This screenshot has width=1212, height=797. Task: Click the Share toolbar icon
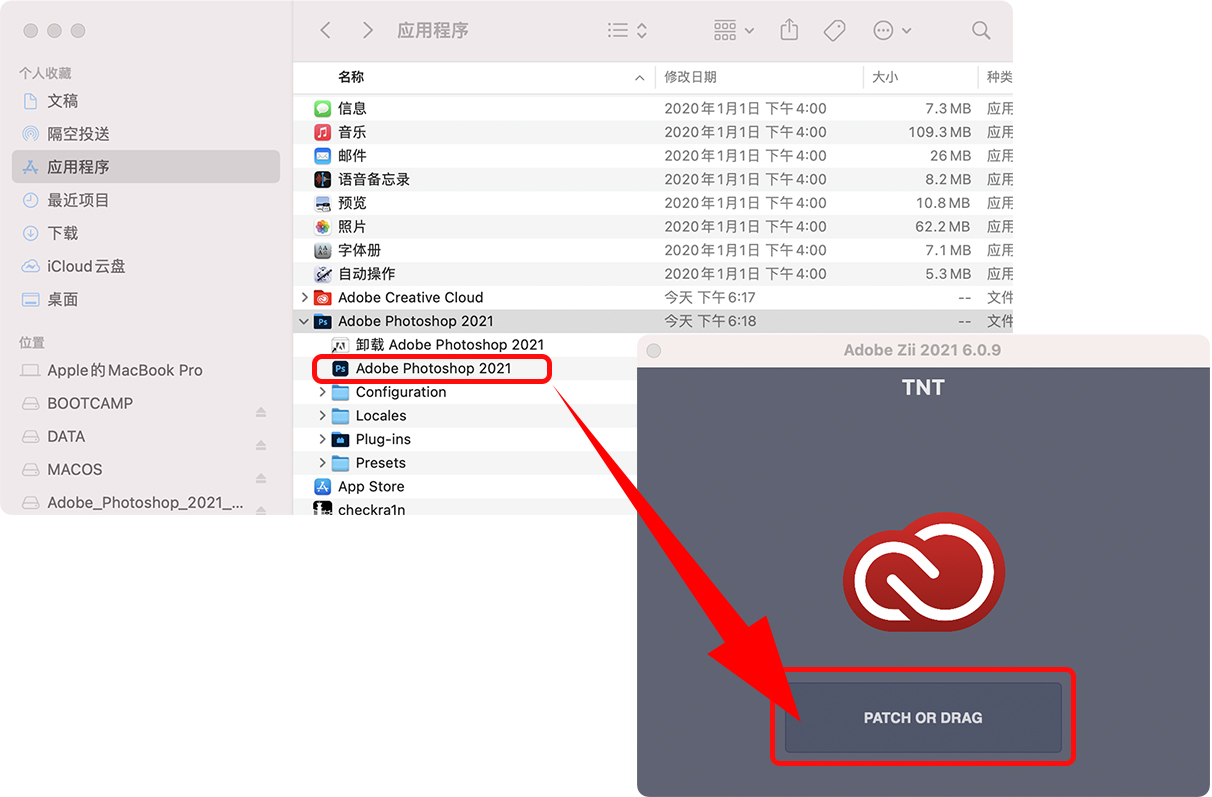790,30
